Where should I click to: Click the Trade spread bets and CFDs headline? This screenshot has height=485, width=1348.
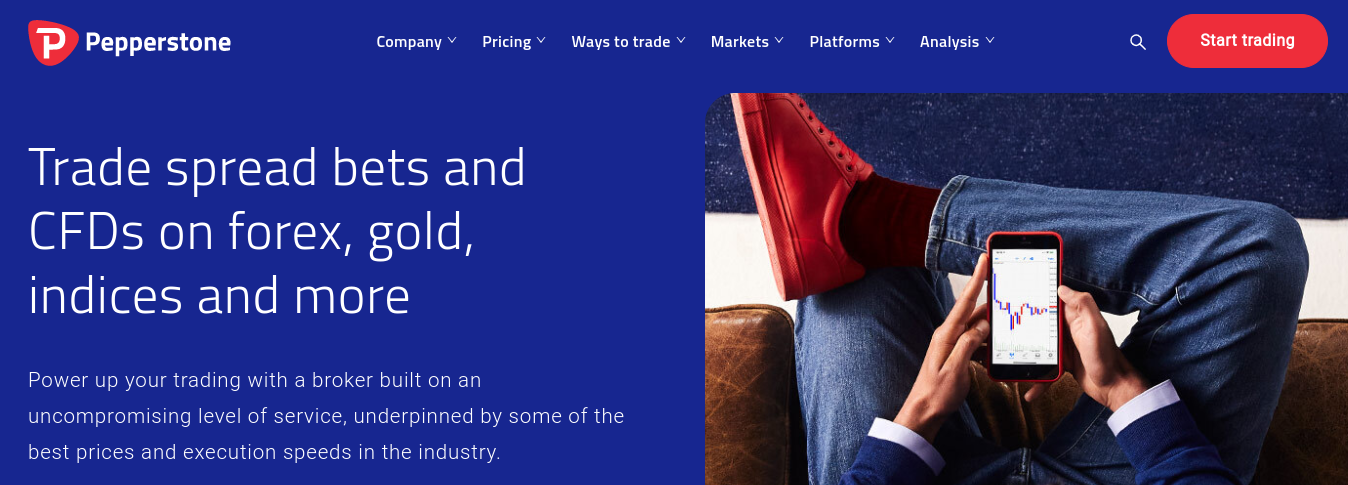coord(277,231)
